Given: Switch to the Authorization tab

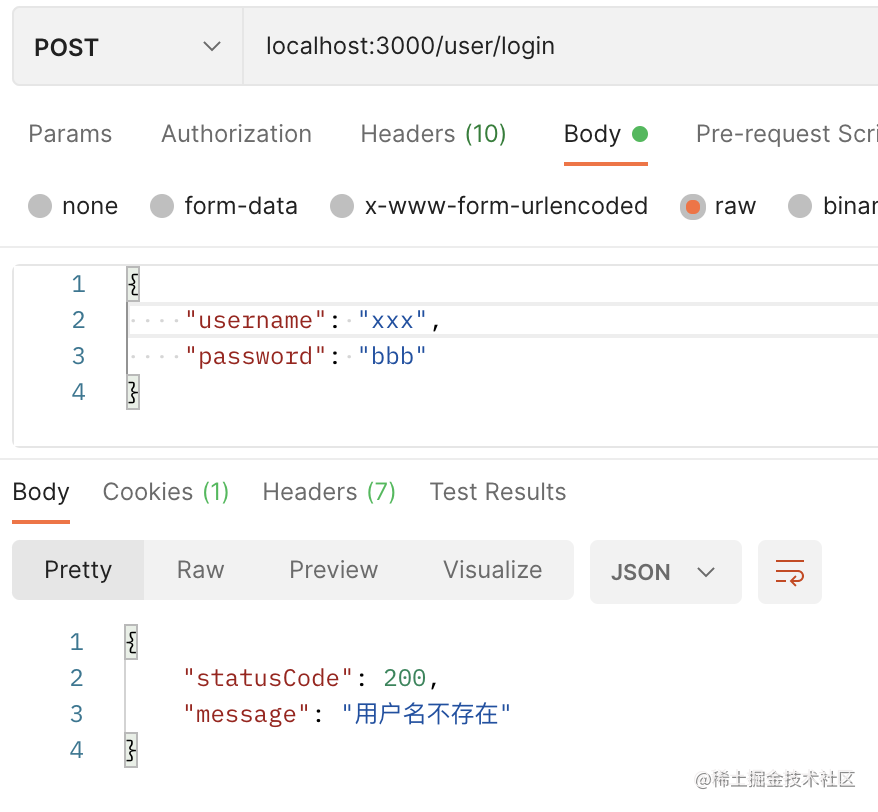Looking at the screenshot, I should coord(236,134).
